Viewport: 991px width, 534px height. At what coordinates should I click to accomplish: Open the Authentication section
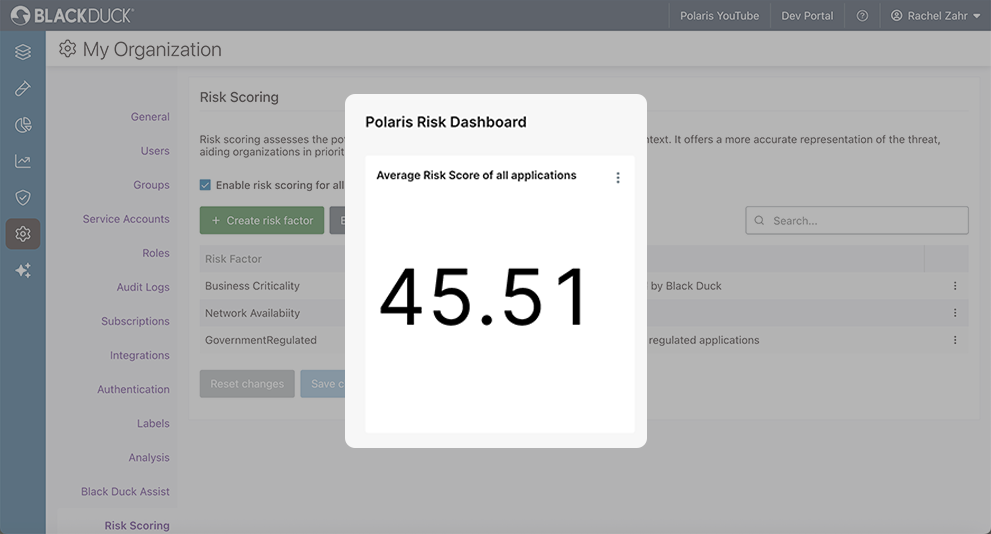(x=133, y=390)
